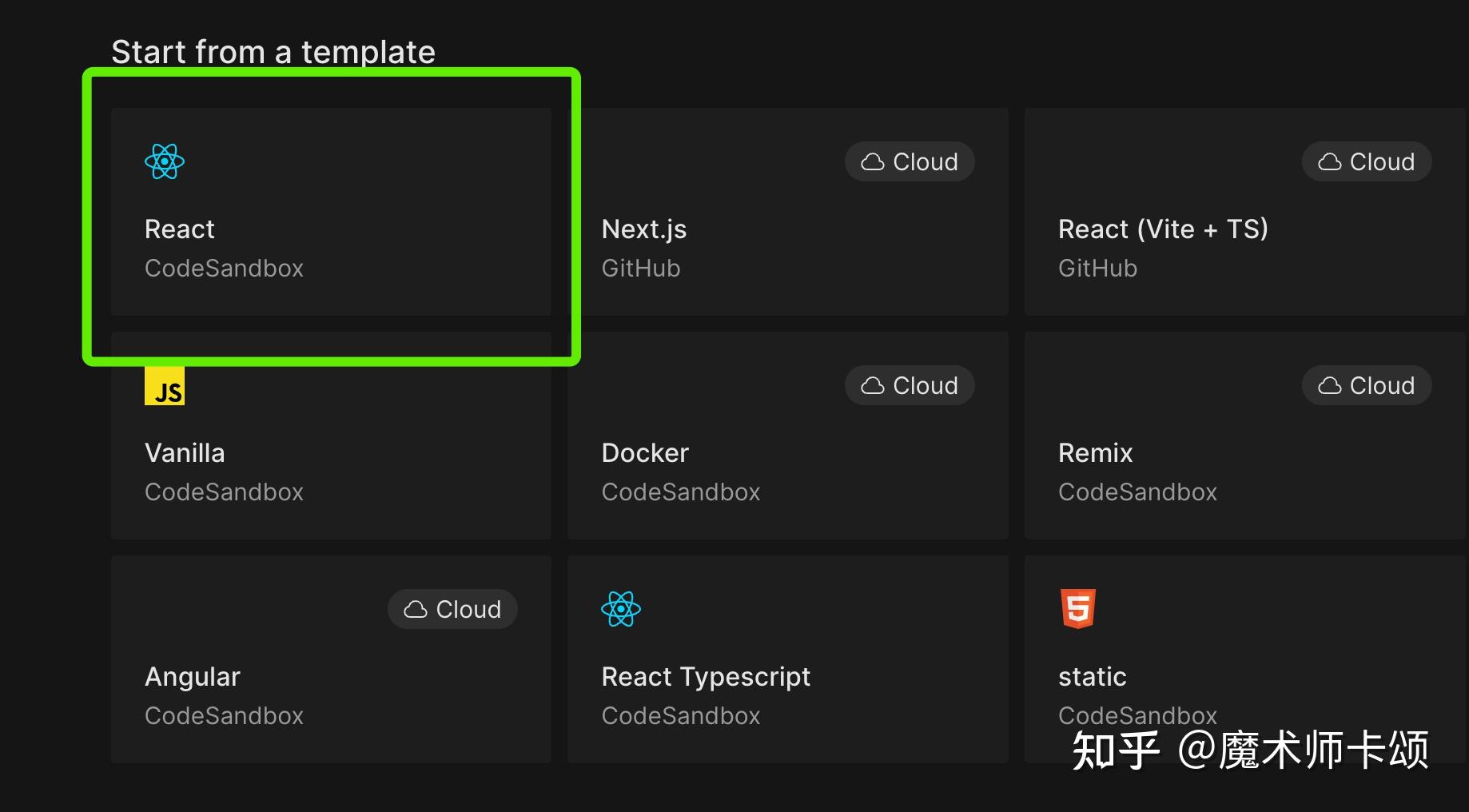Click the cloud icon on Remix badge
This screenshot has width=1469, height=812.
1330,385
